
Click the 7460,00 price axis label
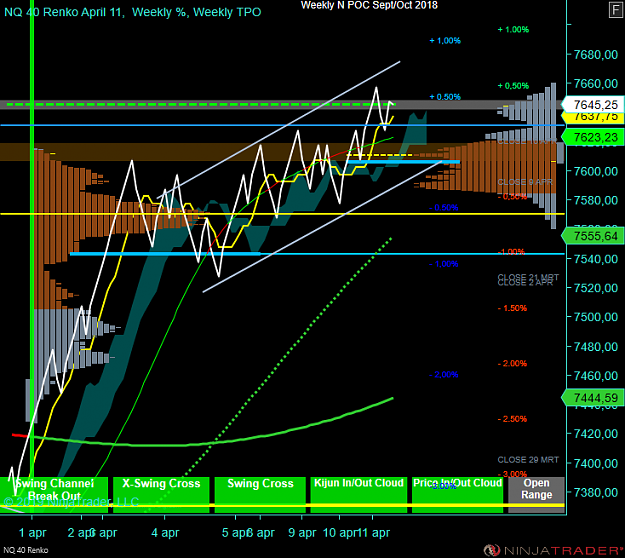(596, 375)
